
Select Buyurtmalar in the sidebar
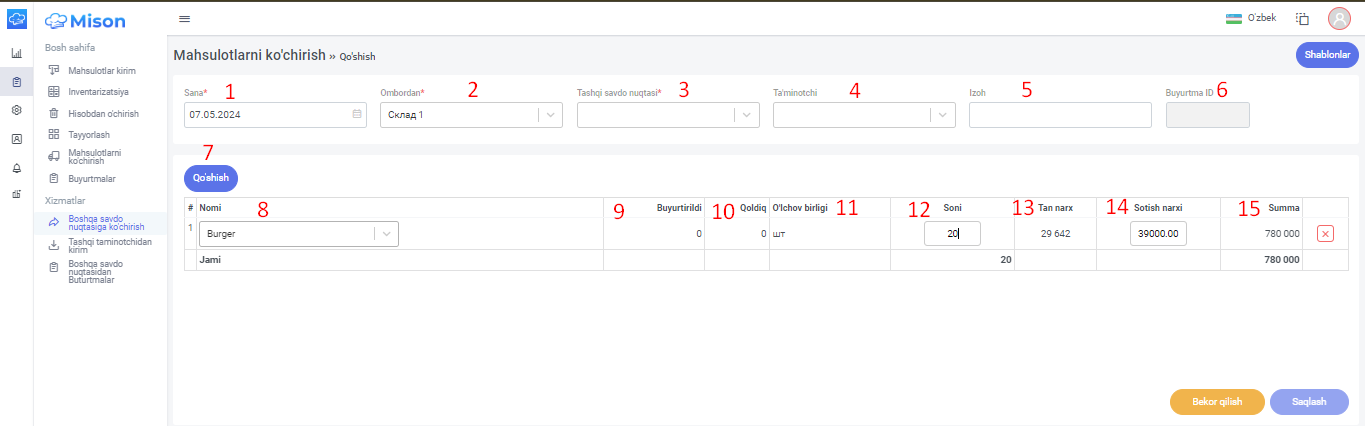[x=91, y=179]
